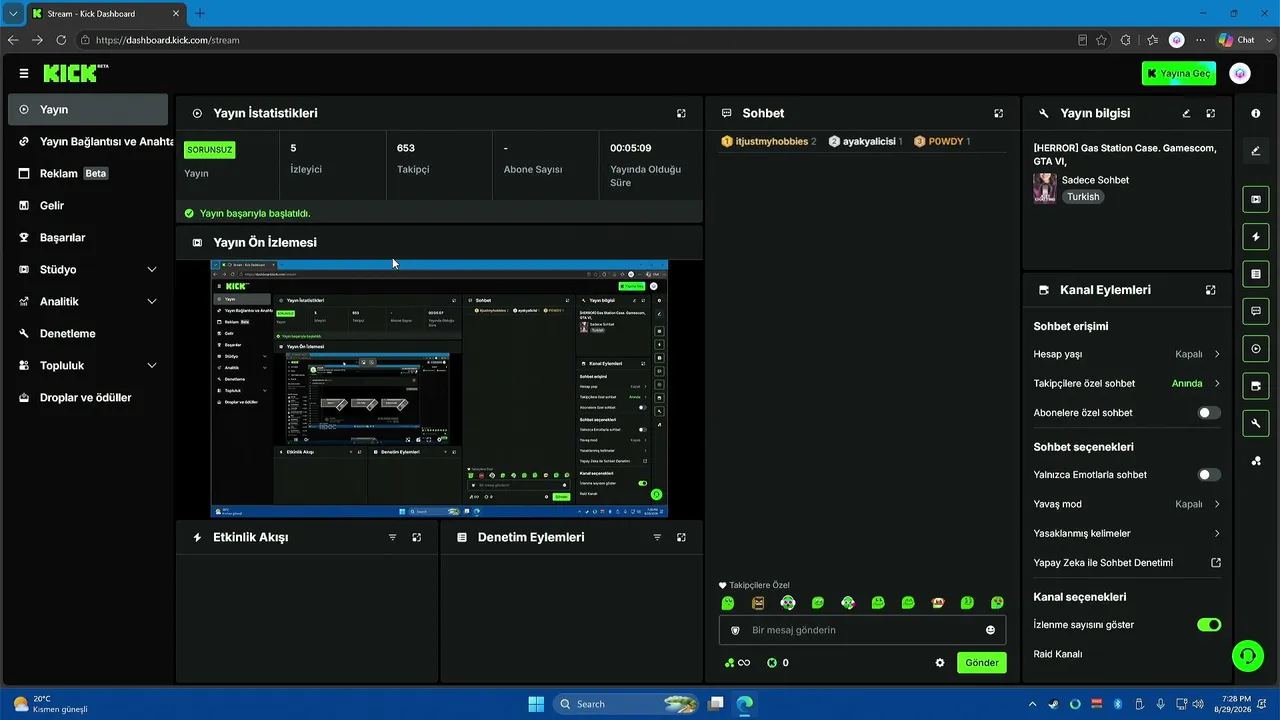
Task: Insert the brown square-face emote
Action: pyautogui.click(x=758, y=603)
